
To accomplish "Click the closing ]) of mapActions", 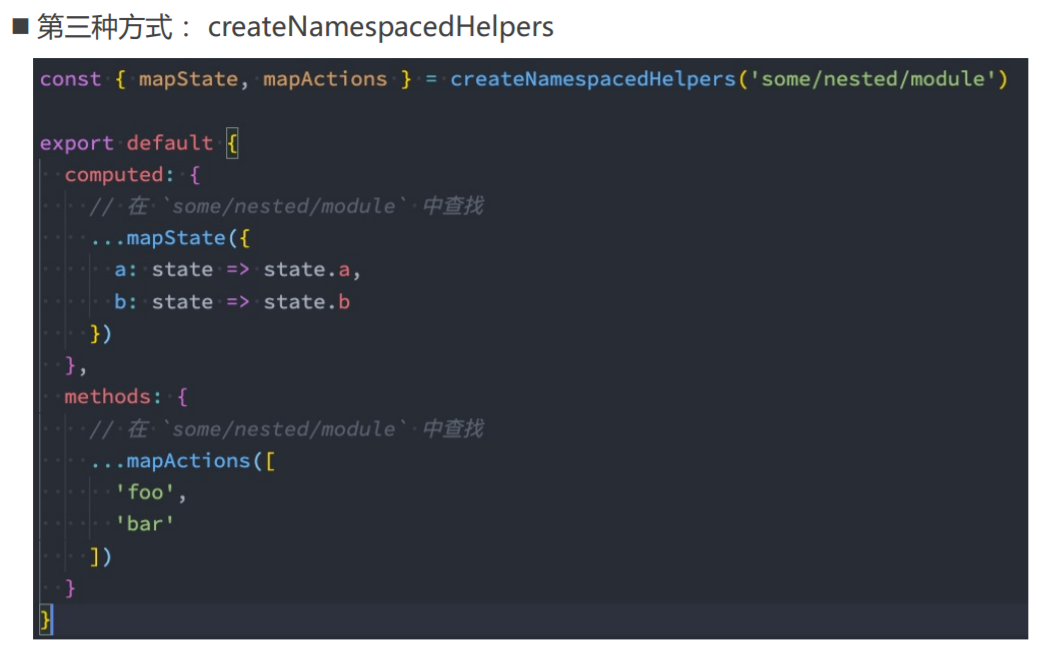I will click(101, 556).
